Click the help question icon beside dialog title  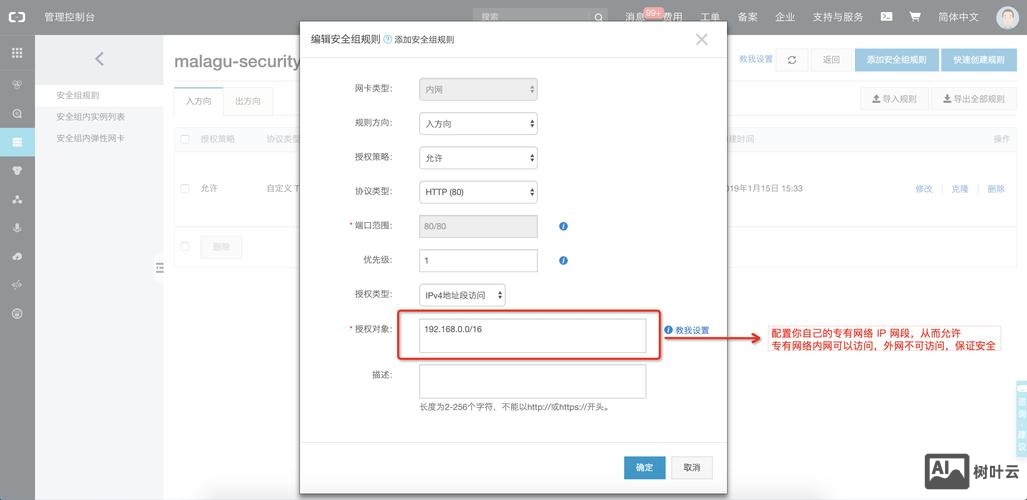[x=387, y=39]
